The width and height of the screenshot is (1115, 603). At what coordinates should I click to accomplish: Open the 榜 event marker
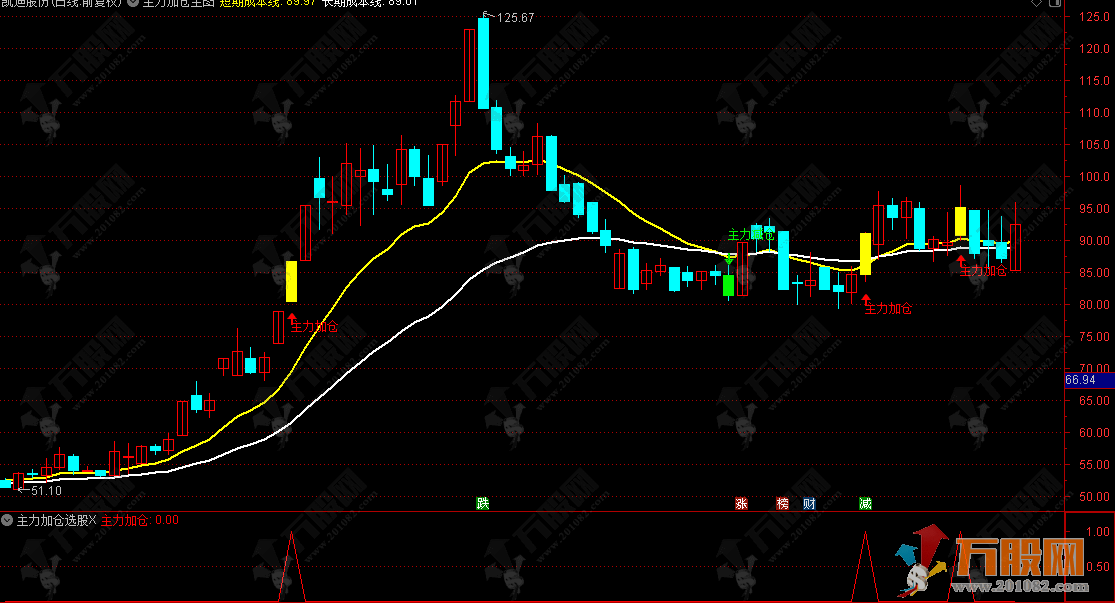click(782, 503)
